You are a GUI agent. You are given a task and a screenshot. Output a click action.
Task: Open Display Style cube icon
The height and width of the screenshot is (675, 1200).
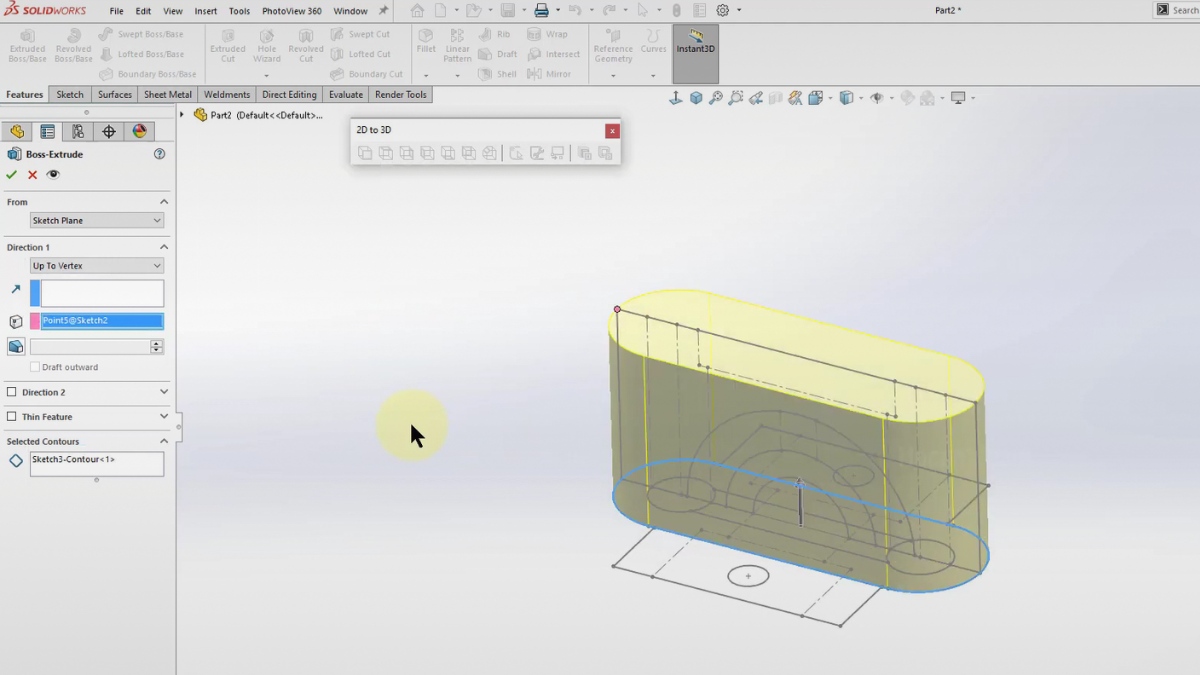point(846,98)
